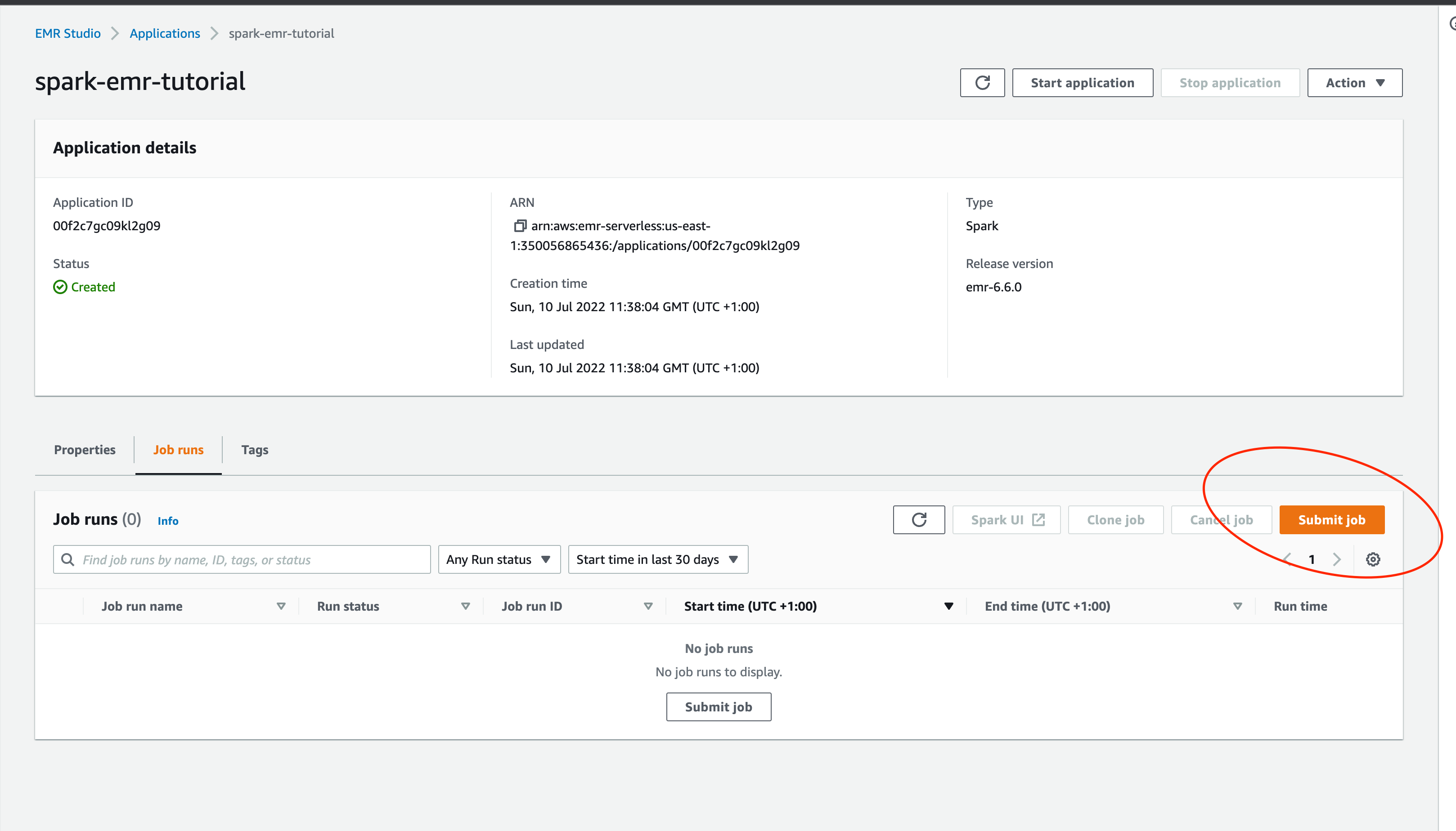Switch to the Tags tab
Viewport: 1456px width, 831px height.
tap(255, 450)
